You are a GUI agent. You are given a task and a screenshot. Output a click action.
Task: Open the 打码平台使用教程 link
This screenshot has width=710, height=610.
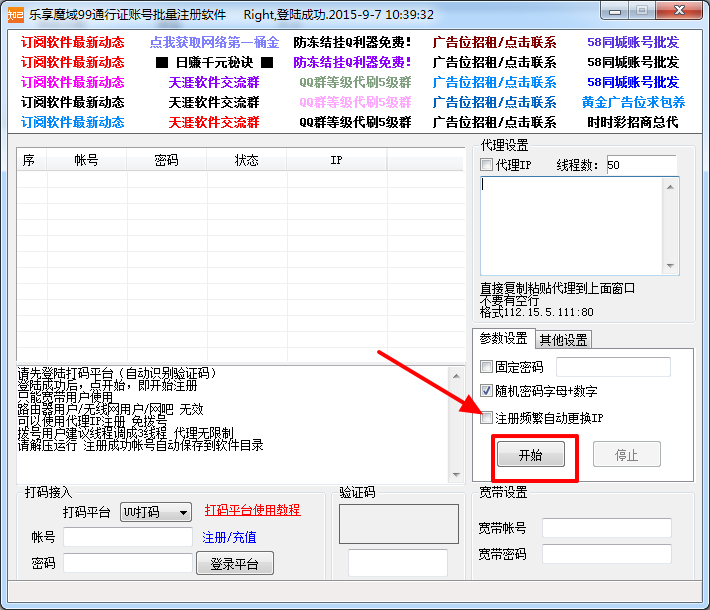[x=252, y=510]
